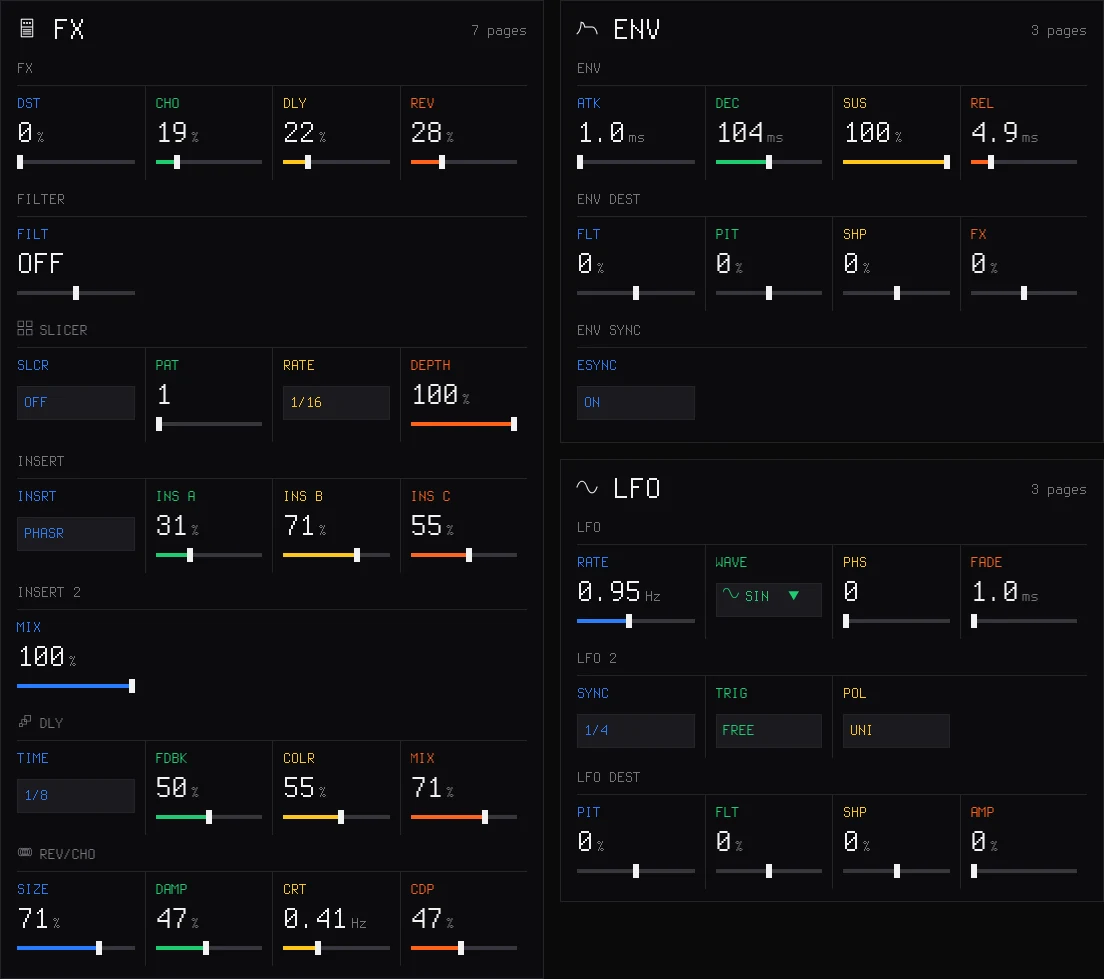Image resolution: width=1104 pixels, height=979 pixels.
Task: Adjust the INS C slider
Action: pyautogui.click(x=463, y=555)
